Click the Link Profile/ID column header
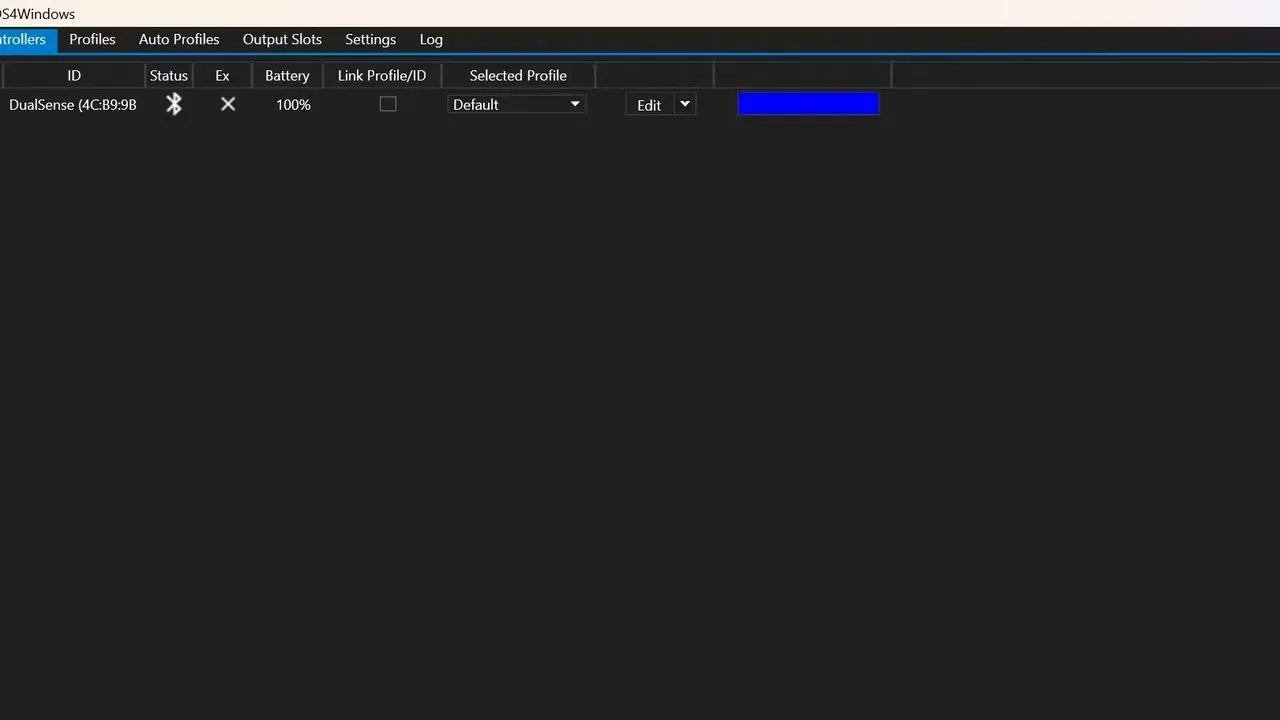This screenshot has height=720, width=1280. coord(382,75)
